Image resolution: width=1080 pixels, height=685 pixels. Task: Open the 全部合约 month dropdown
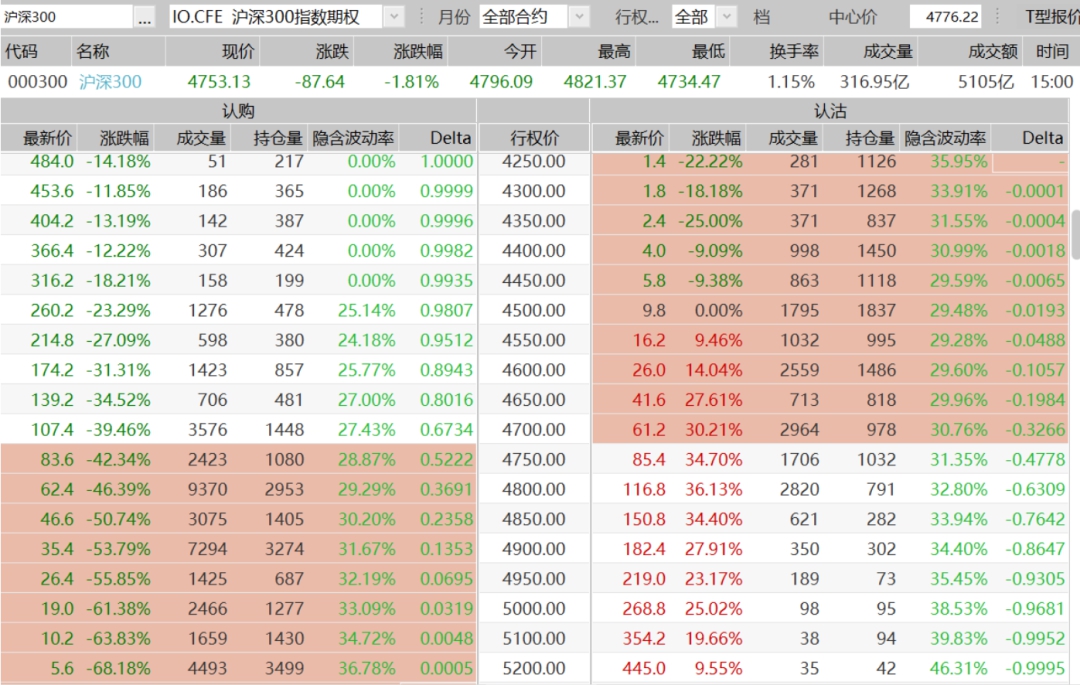click(579, 17)
